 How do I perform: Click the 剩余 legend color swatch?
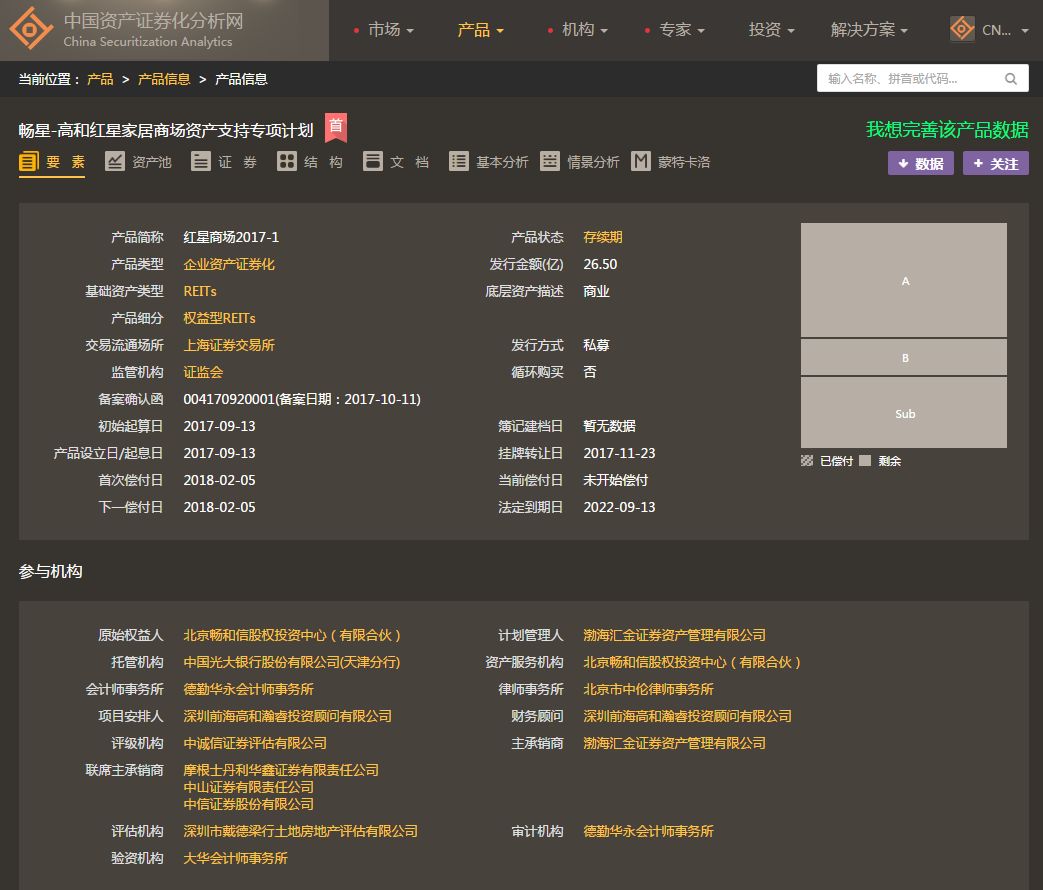865,460
